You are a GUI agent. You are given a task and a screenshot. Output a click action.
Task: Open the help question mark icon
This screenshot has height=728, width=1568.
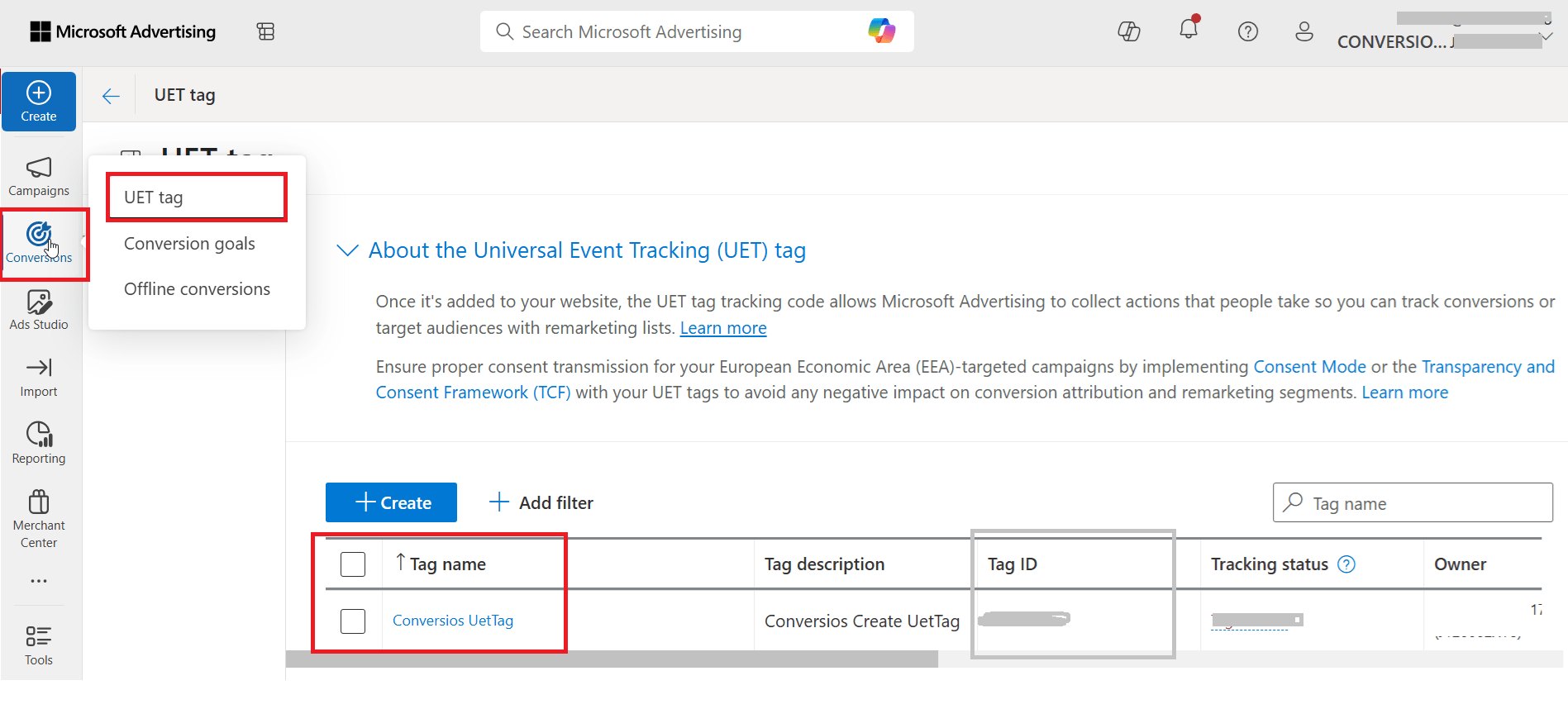pos(1248,31)
